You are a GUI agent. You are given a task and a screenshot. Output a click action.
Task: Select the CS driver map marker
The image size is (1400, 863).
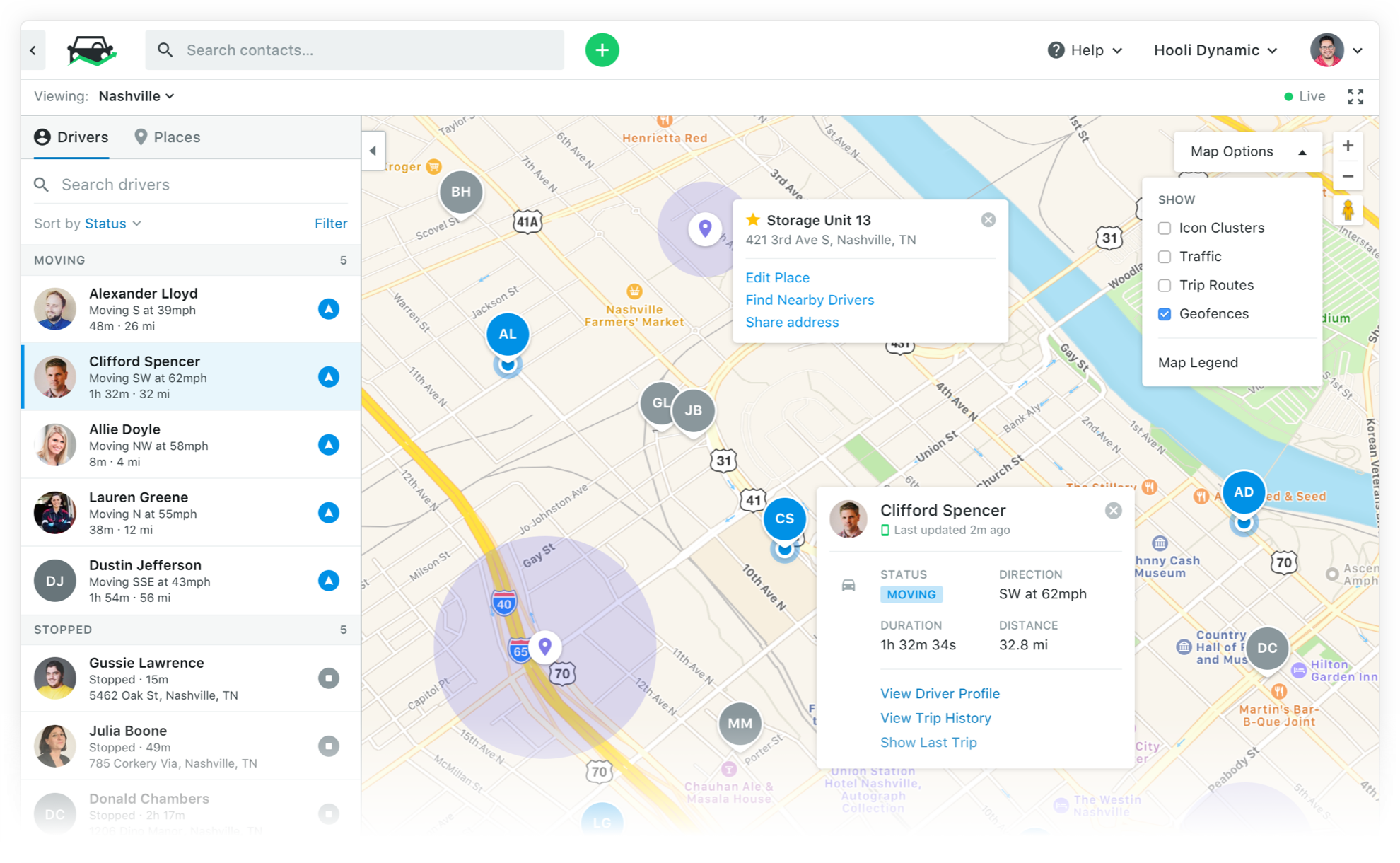[x=784, y=519]
